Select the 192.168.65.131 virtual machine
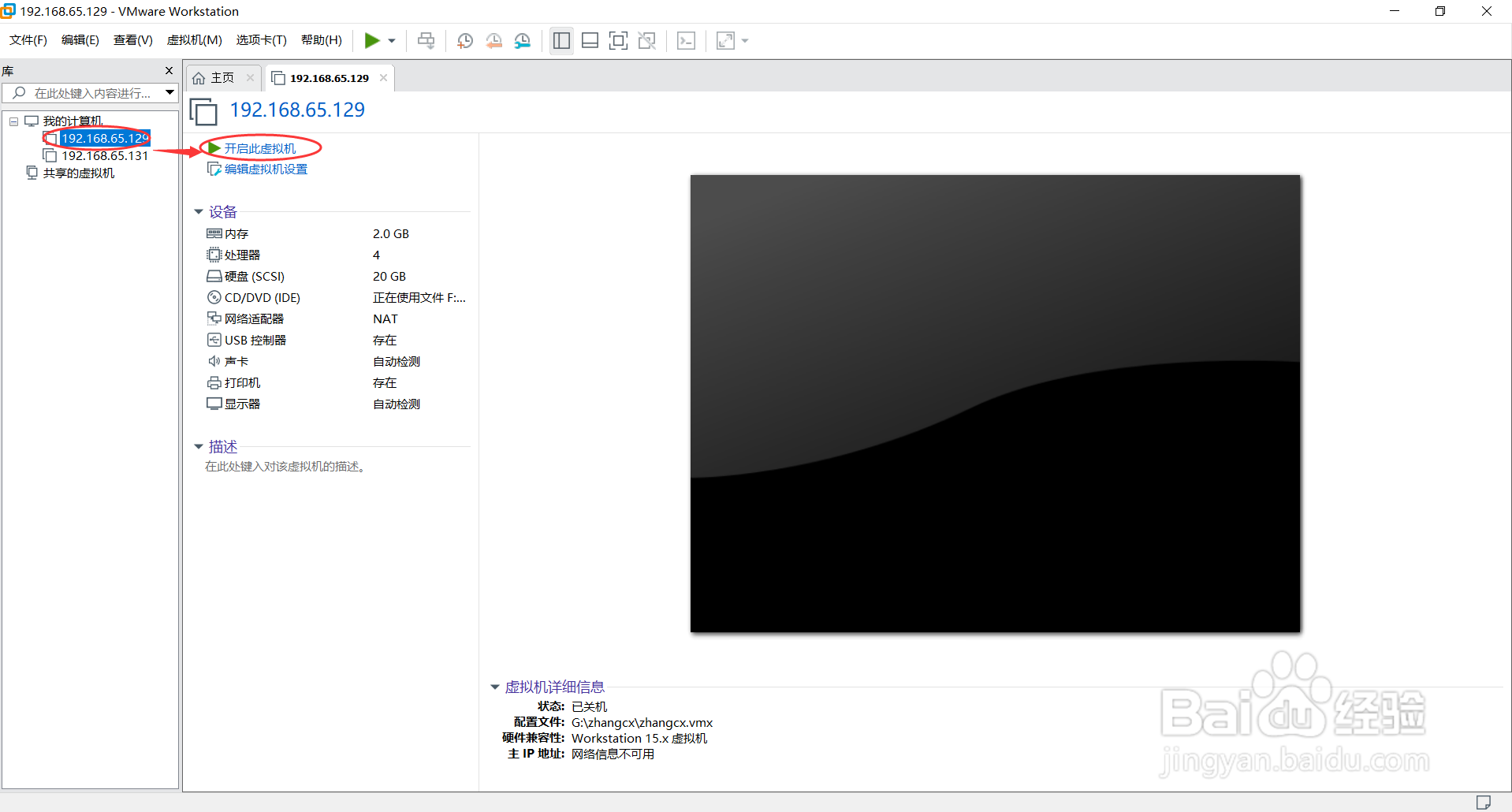 pos(105,155)
